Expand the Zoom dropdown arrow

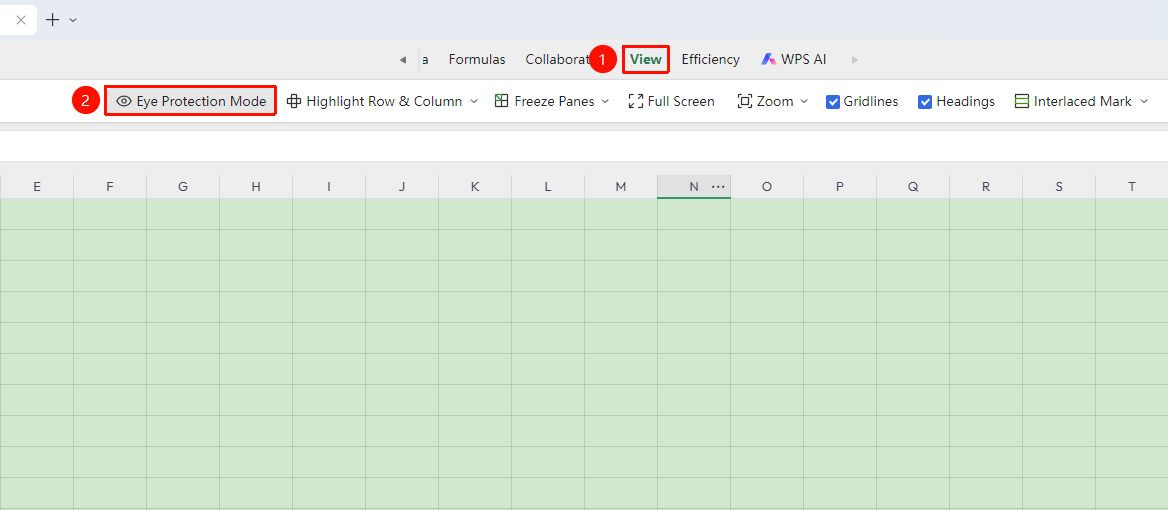coord(804,101)
